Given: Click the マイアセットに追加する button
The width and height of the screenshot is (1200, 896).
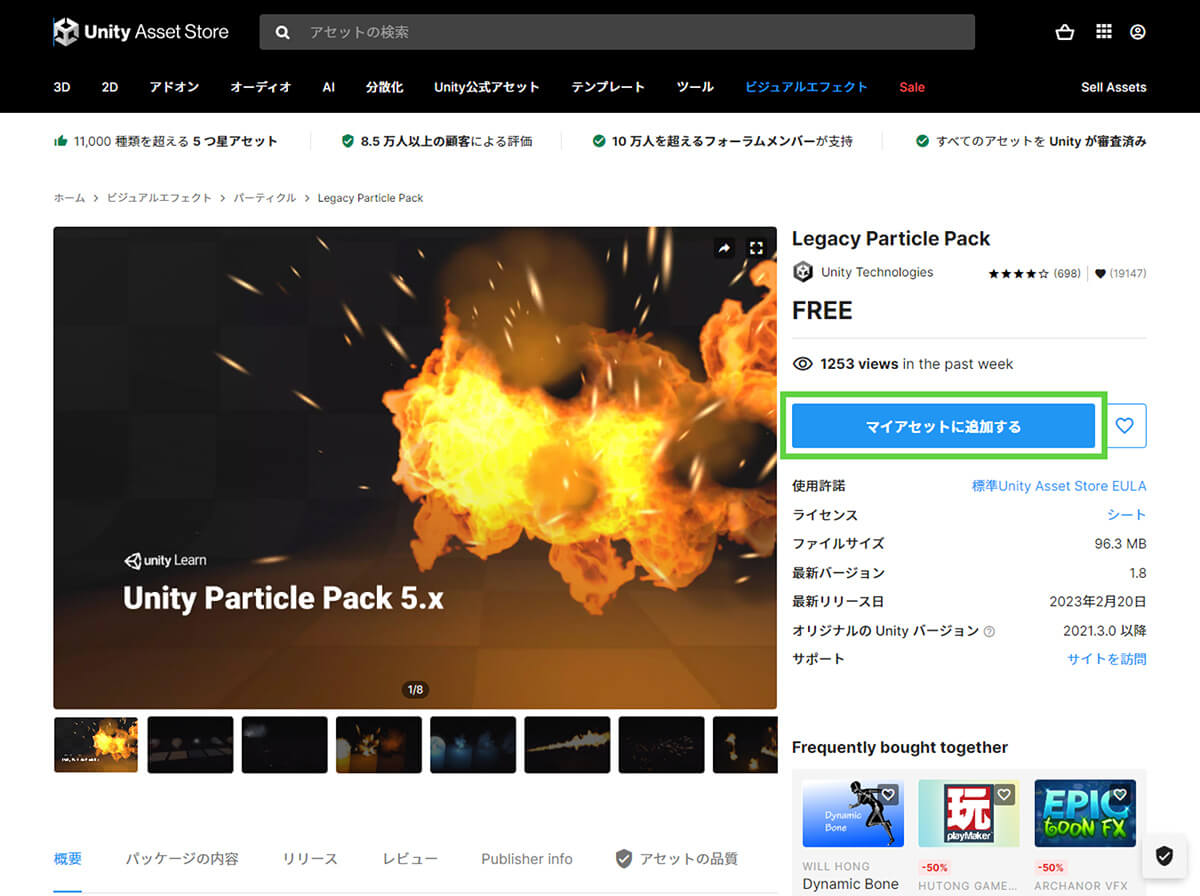Looking at the screenshot, I should click(944, 426).
